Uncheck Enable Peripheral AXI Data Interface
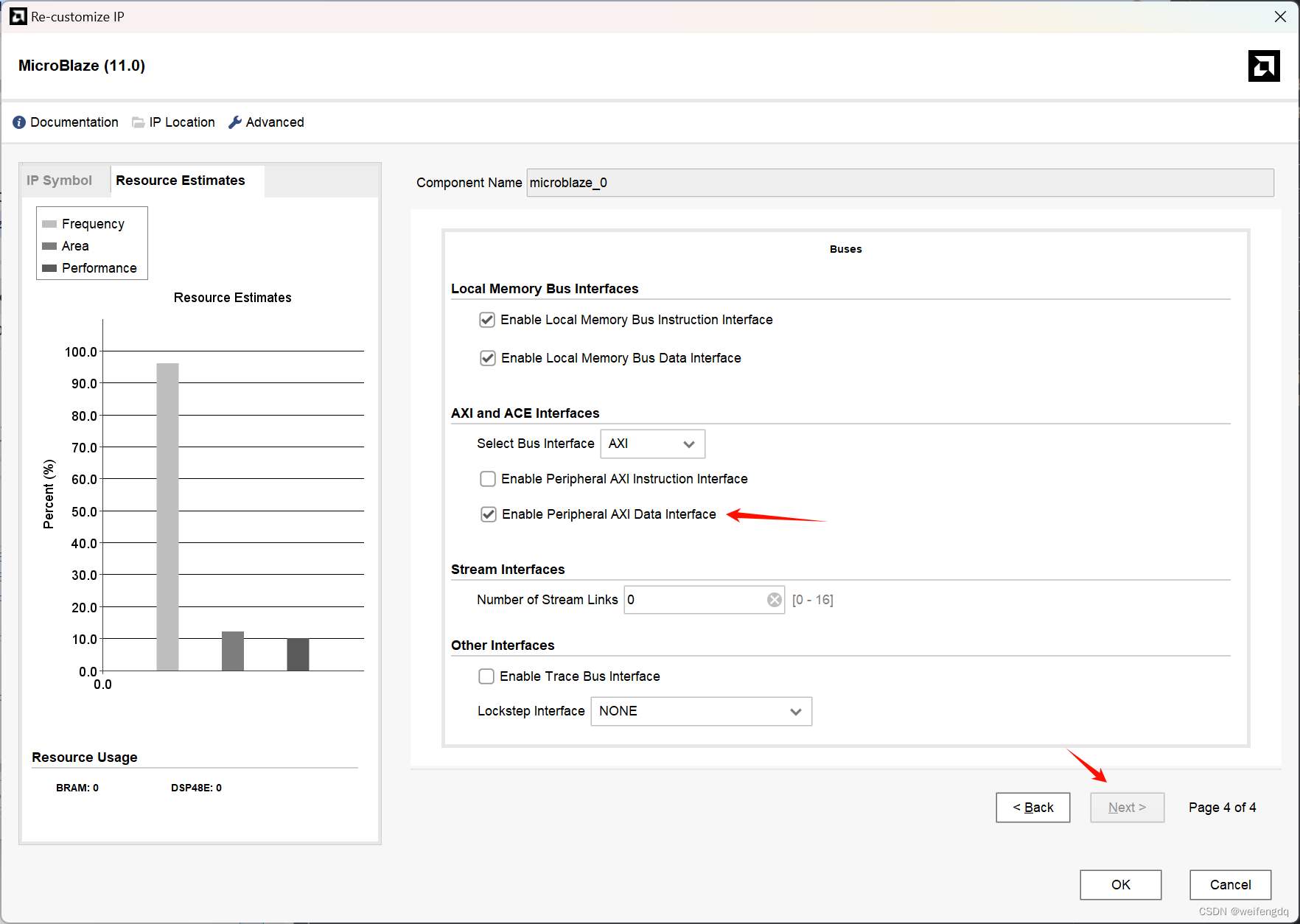1300x924 pixels. tap(489, 514)
